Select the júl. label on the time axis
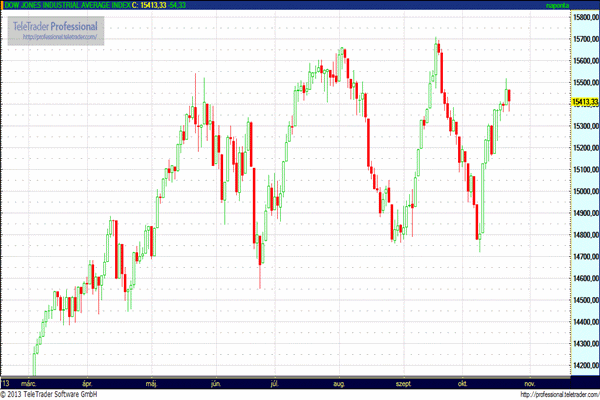The image size is (600, 400). (276, 383)
